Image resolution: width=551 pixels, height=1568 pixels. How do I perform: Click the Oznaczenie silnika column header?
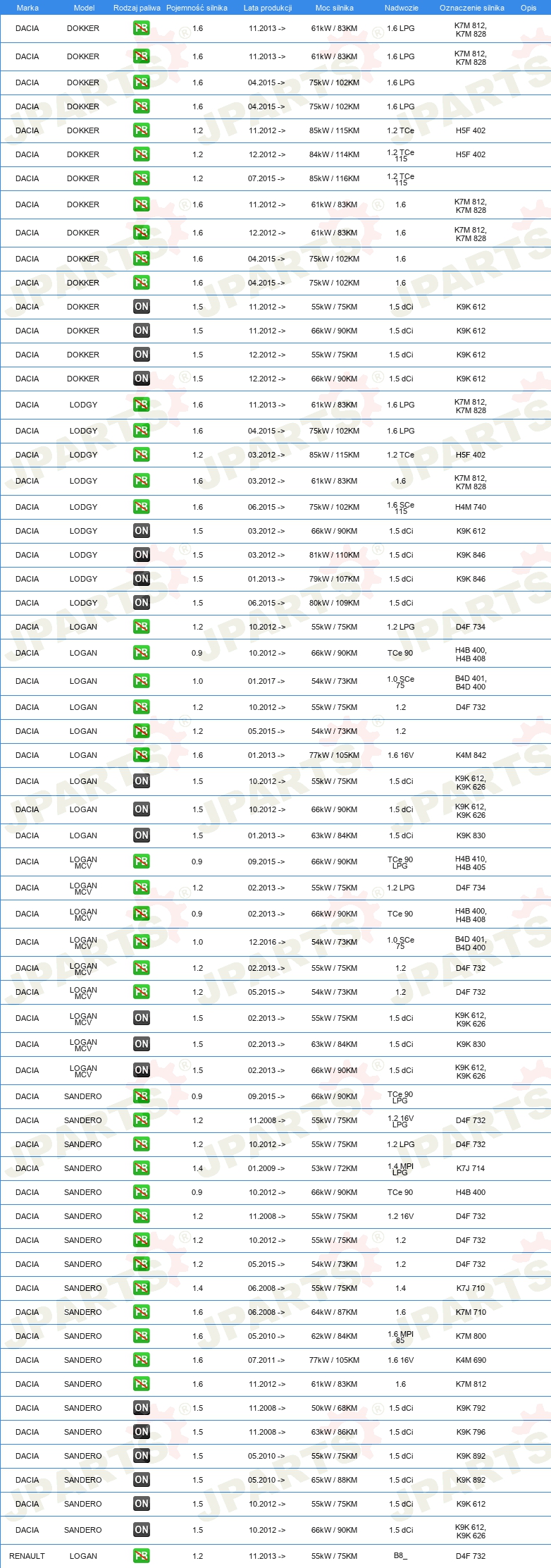click(x=471, y=8)
